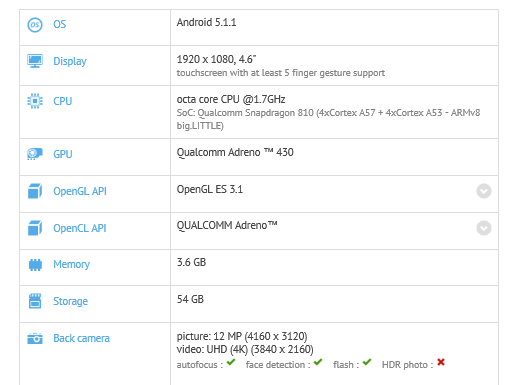
Task: Click the OpenGL API cube icon
Action: (35, 191)
